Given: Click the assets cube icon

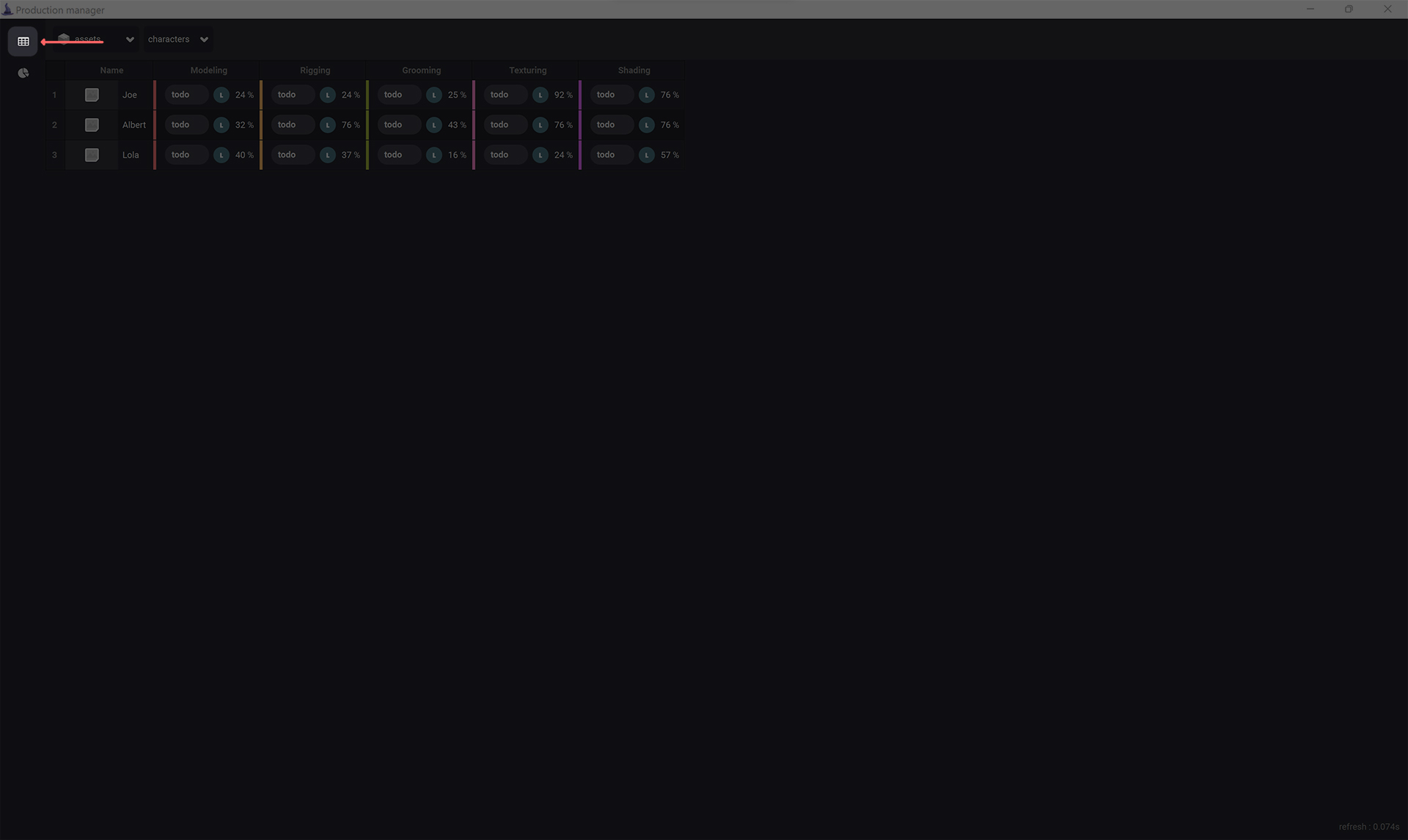Looking at the screenshot, I should coord(64,39).
